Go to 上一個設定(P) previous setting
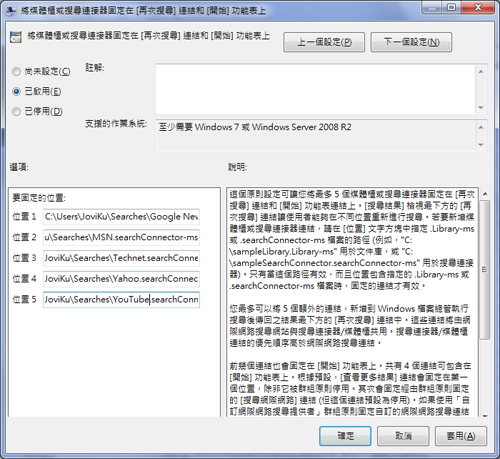500x459 pixels. click(x=324, y=42)
